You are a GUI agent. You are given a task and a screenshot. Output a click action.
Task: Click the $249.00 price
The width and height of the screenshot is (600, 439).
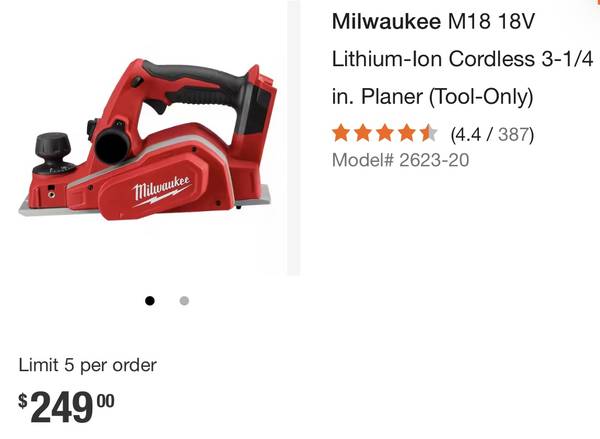click(66, 406)
